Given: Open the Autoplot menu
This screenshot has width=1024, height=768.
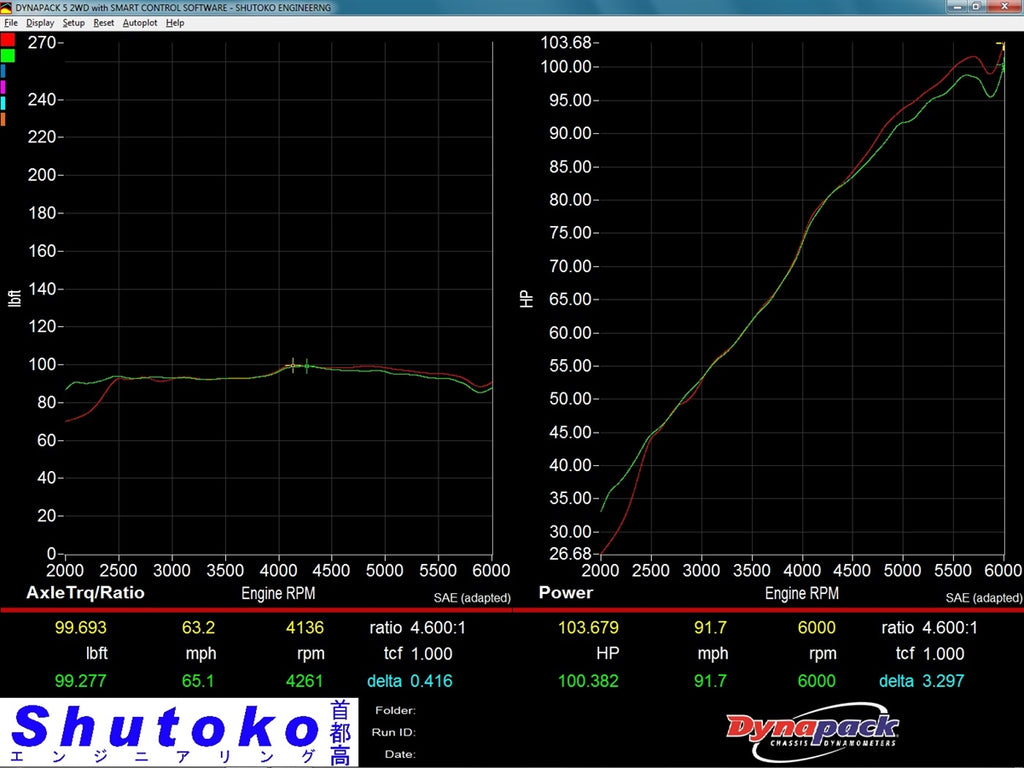Looking at the screenshot, I should (140, 23).
